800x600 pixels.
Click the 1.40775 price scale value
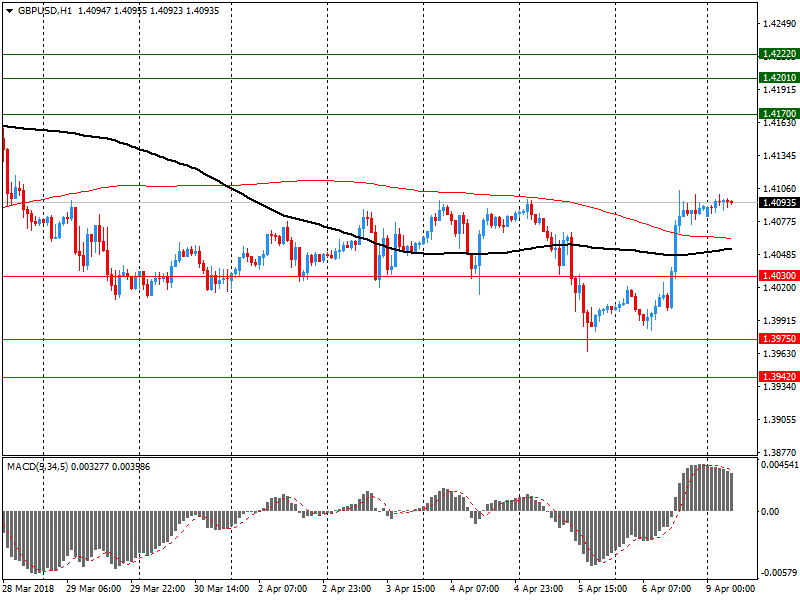779,221
